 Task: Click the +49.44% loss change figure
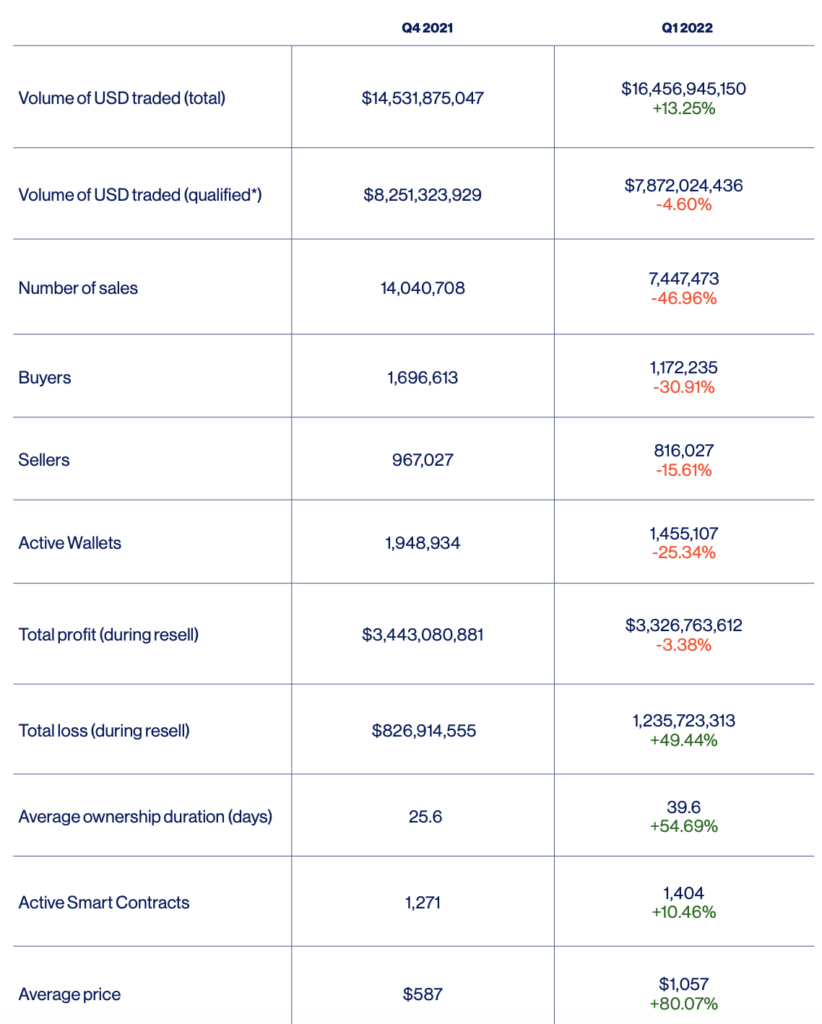684,741
